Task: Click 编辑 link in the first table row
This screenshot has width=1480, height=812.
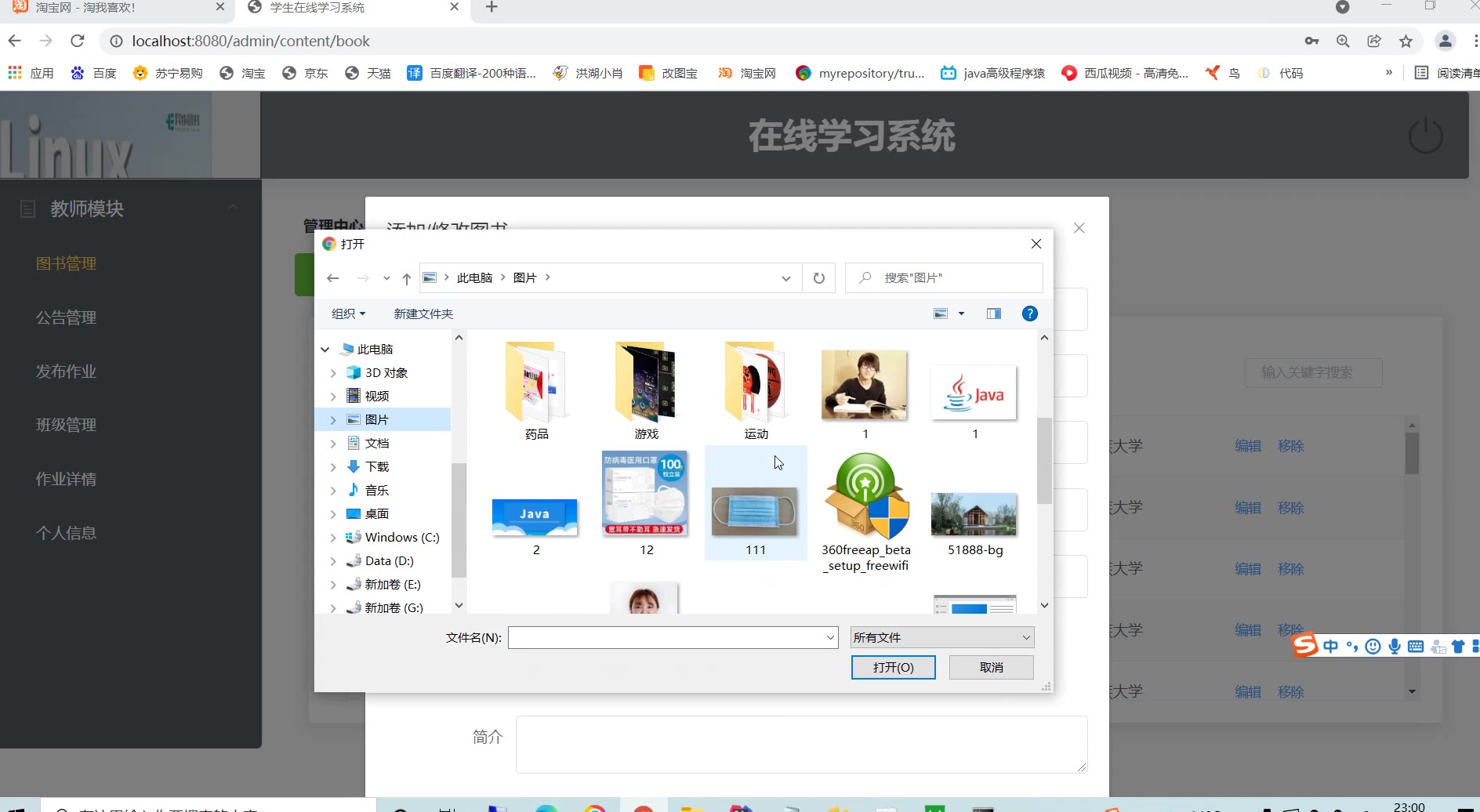Action: [x=1248, y=446]
